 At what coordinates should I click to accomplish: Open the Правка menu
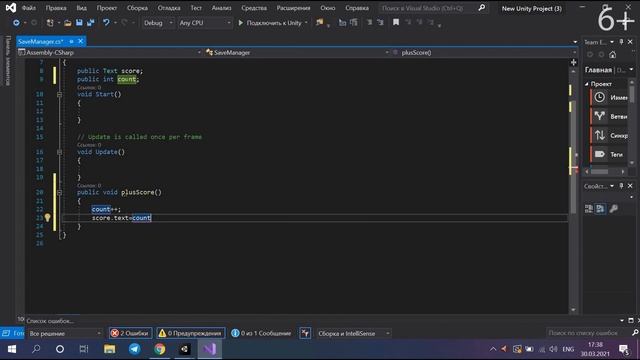(56, 8)
